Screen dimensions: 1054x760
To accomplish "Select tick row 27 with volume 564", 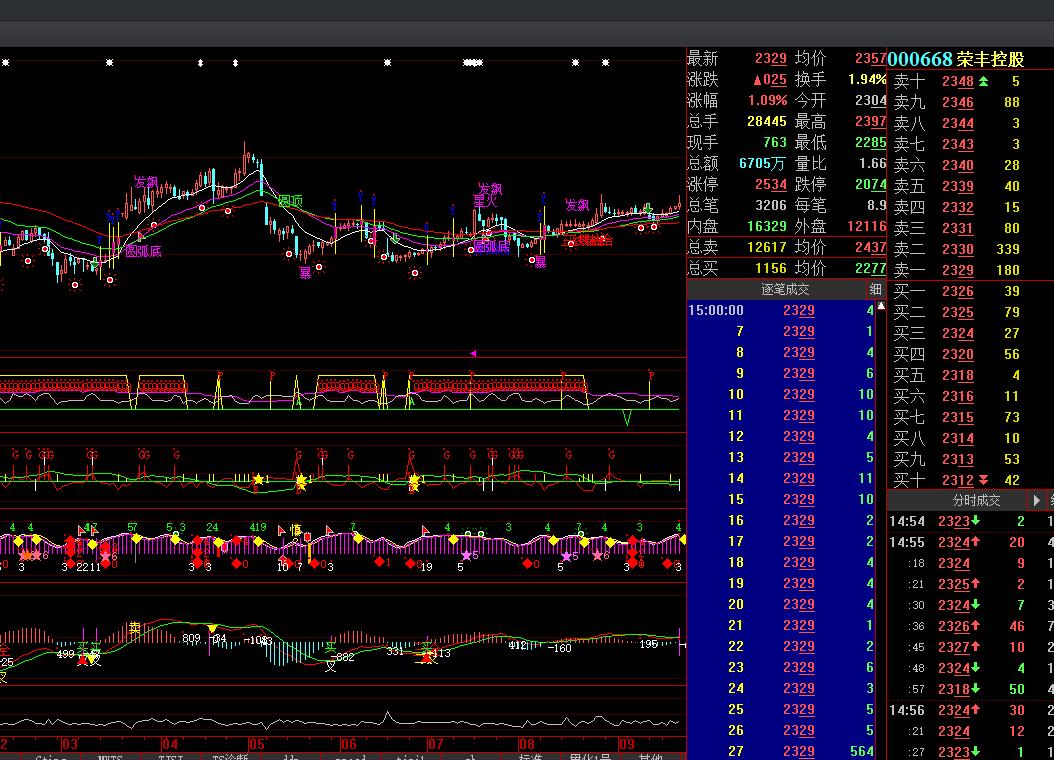I will tap(781, 751).
